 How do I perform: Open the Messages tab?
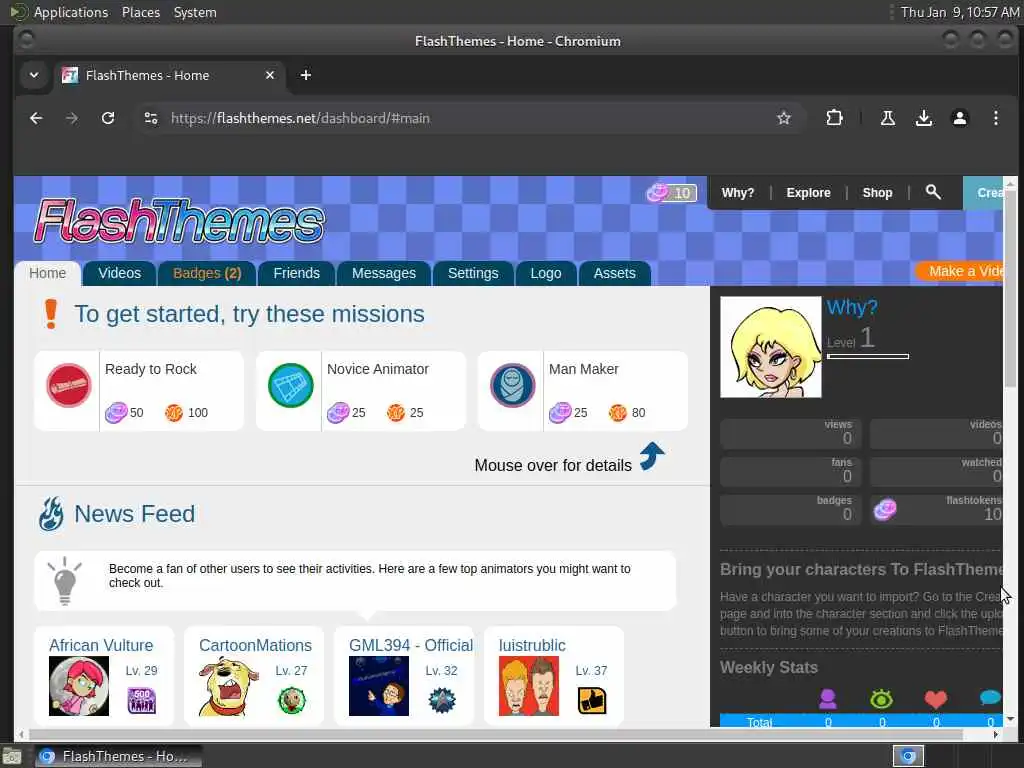pos(384,273)
